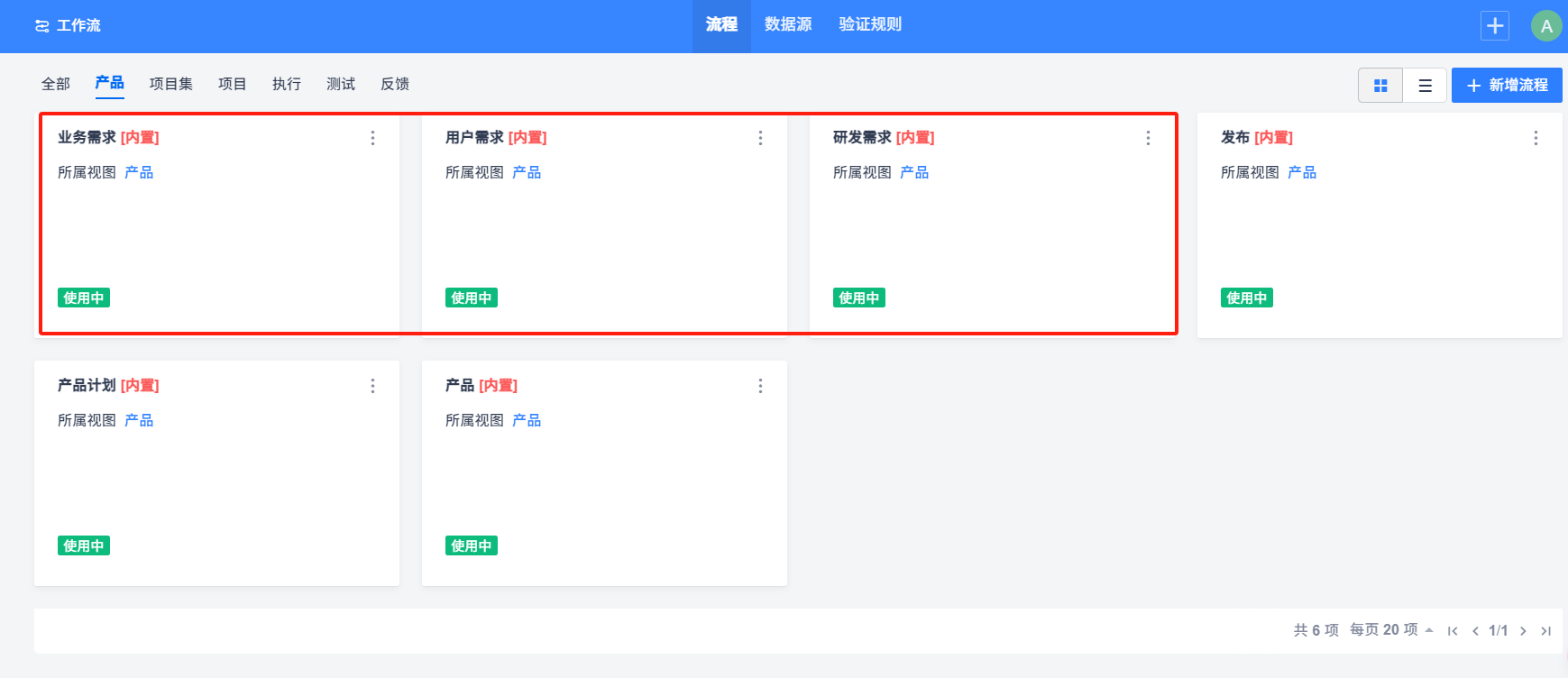Screen dimensions: 1568x678
Task: Switch to the 数据源 tab
Action: point(788,25)
